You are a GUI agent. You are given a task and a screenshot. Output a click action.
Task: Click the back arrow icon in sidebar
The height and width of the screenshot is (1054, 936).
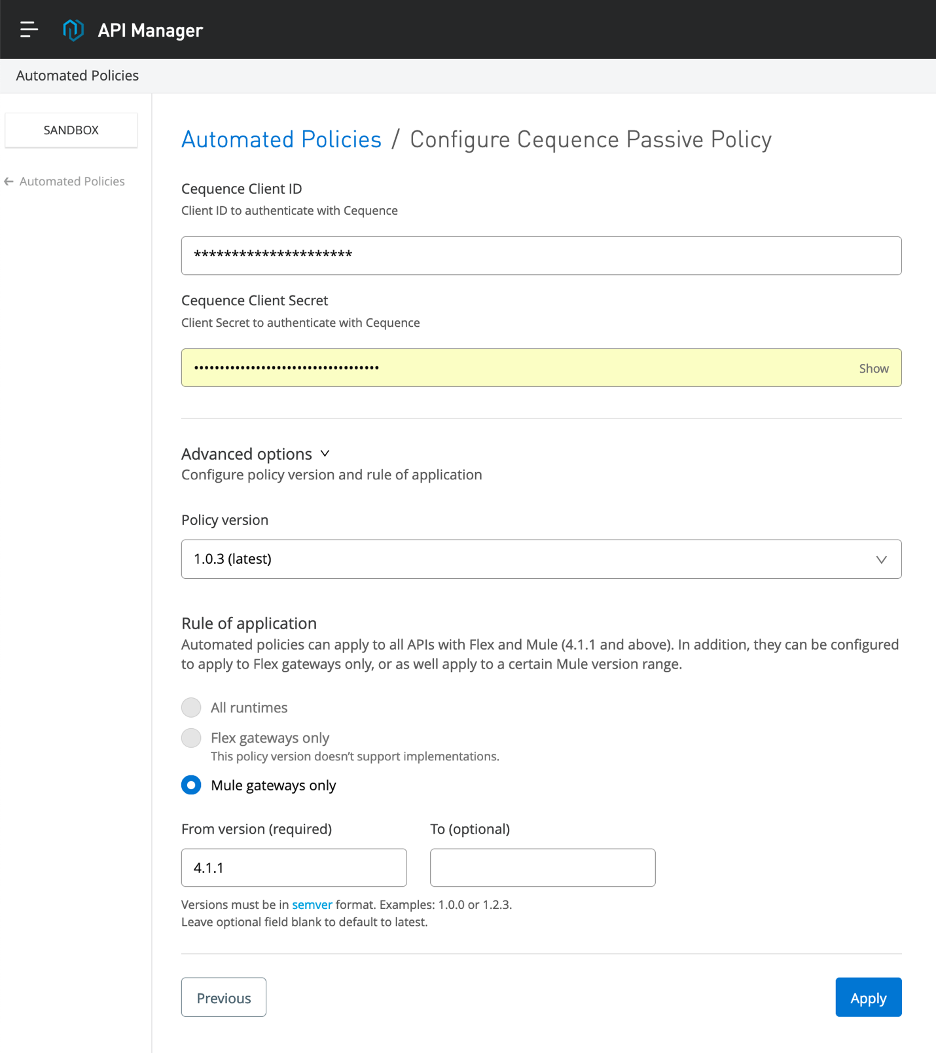(x=9, y=181)
